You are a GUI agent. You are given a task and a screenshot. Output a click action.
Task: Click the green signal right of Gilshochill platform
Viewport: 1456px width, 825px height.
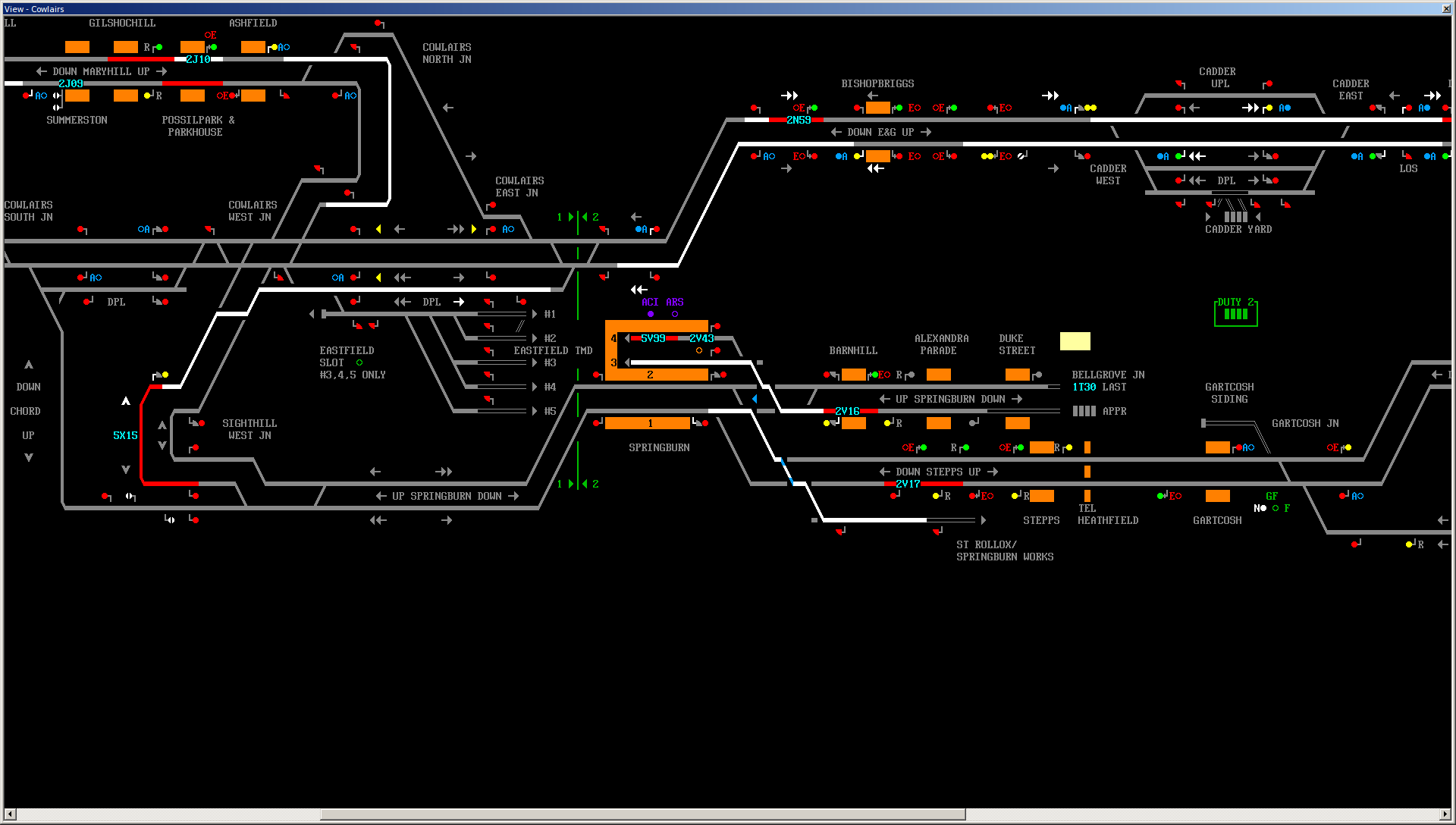click(159, 47)
